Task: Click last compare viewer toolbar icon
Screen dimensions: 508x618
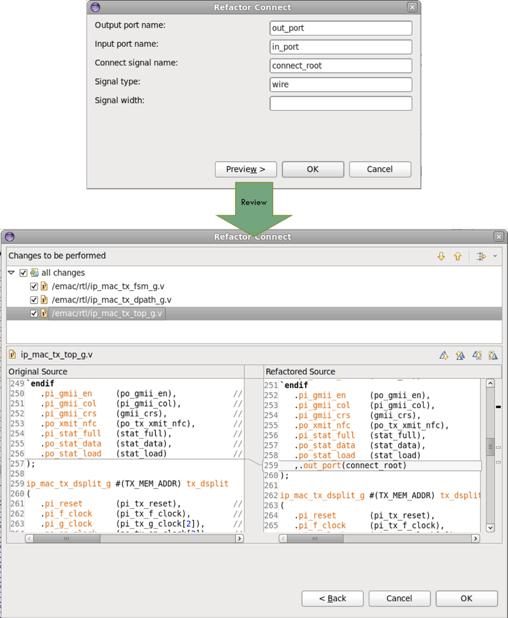Action: pyautogui.click(x=493, y=356)
